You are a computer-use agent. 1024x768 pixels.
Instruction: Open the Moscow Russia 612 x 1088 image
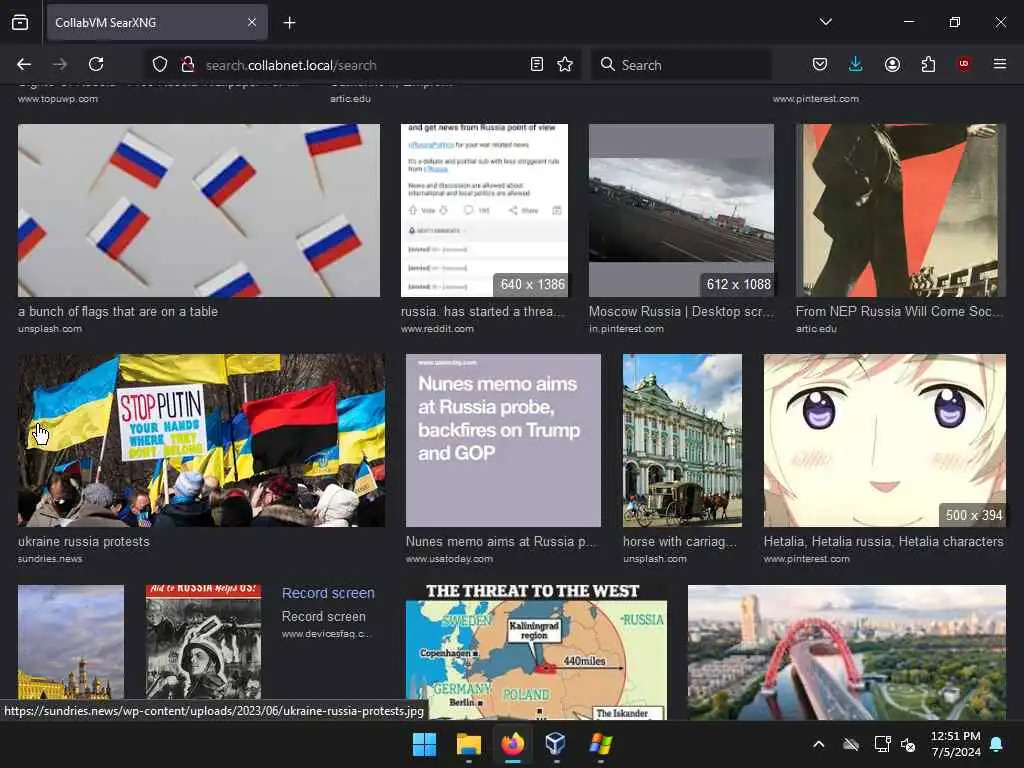pos(681,210)
